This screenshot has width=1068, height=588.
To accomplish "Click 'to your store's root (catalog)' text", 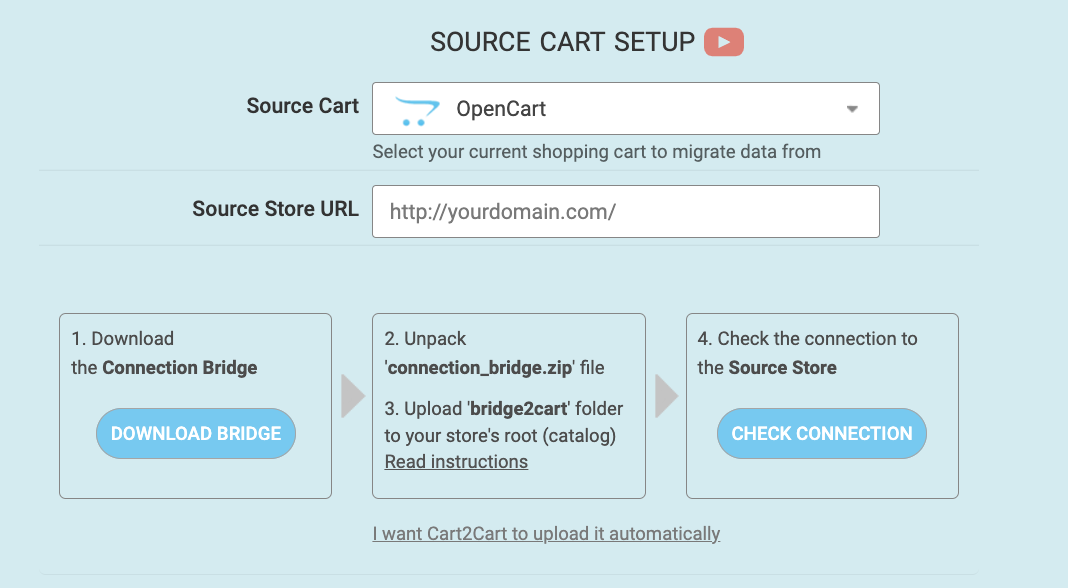I will point(501,436).
